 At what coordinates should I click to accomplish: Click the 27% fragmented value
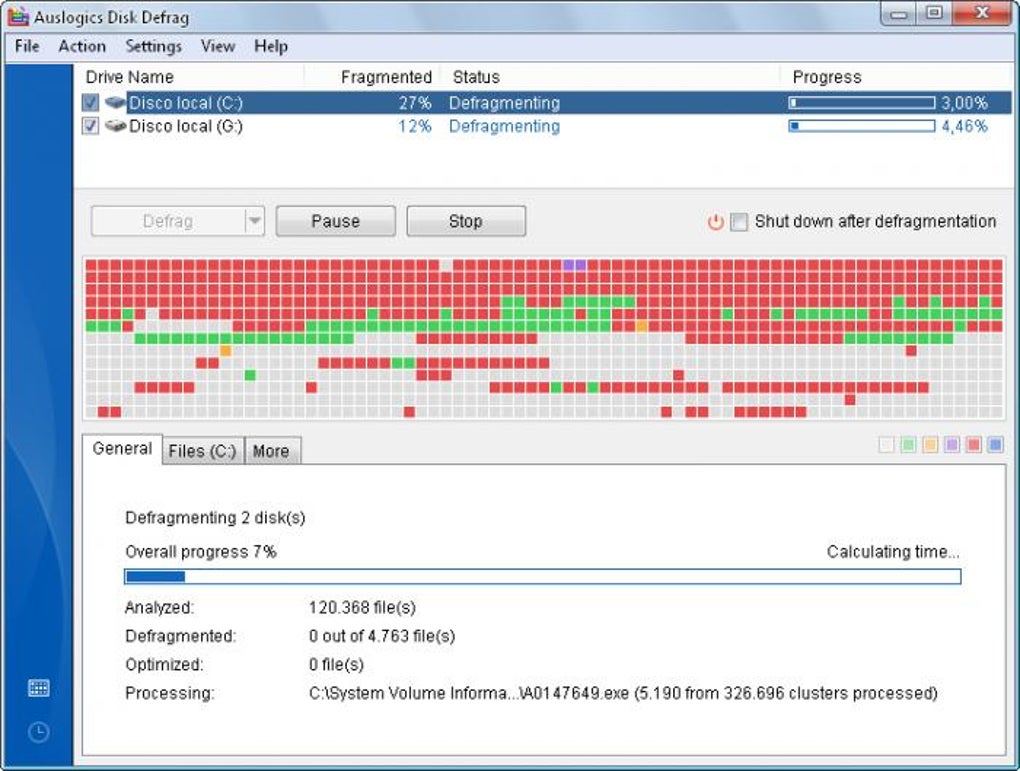pyautogui.click(x=415, y=103)
